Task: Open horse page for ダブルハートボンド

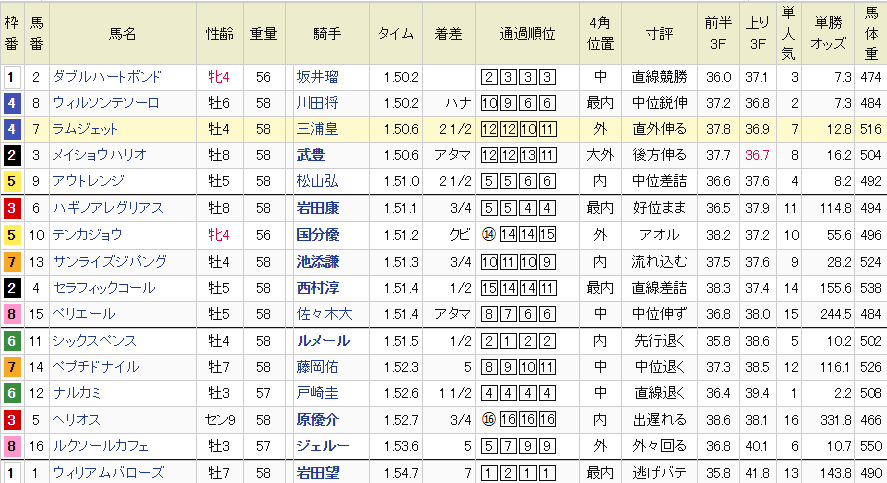Action: pos(109,77)
